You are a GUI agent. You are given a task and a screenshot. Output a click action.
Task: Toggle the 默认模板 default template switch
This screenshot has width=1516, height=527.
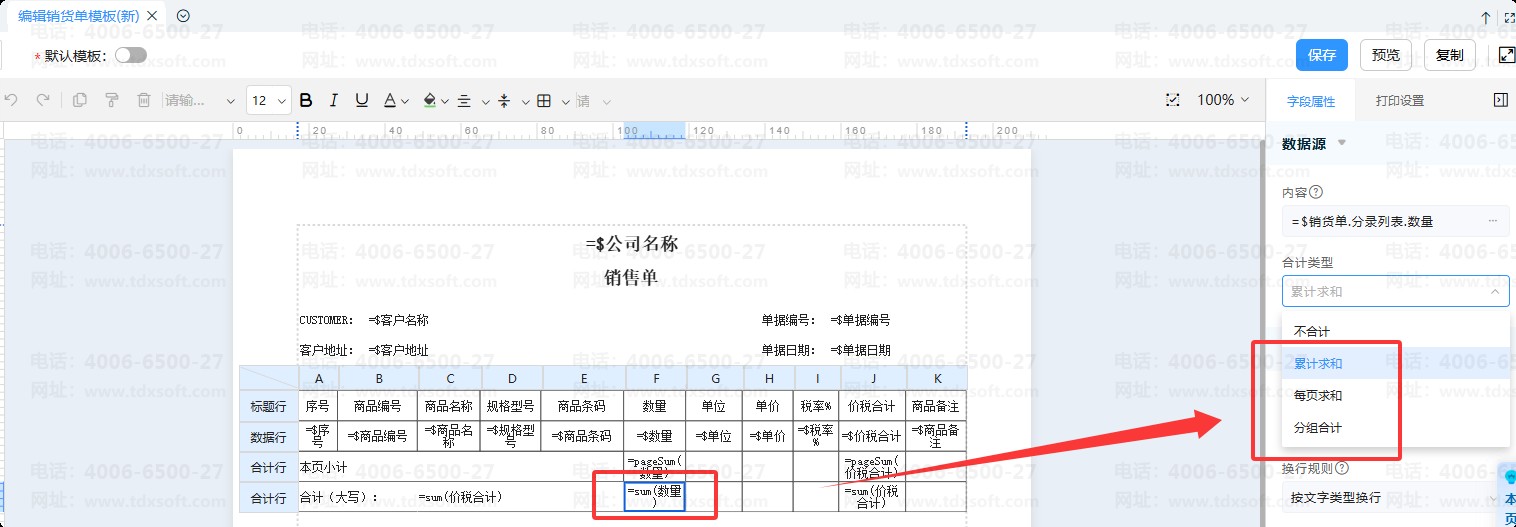pyautogui.click(x=130, y=56)
